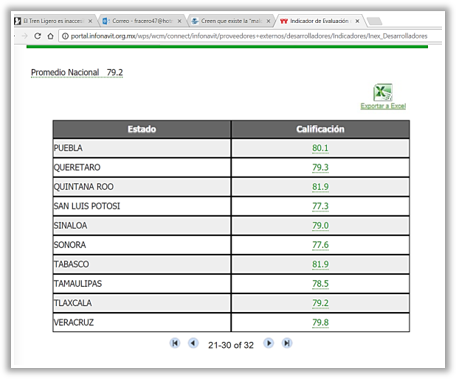Open Puebla score 80.1 link
456x379 pixels.
(x=320, y=148)
